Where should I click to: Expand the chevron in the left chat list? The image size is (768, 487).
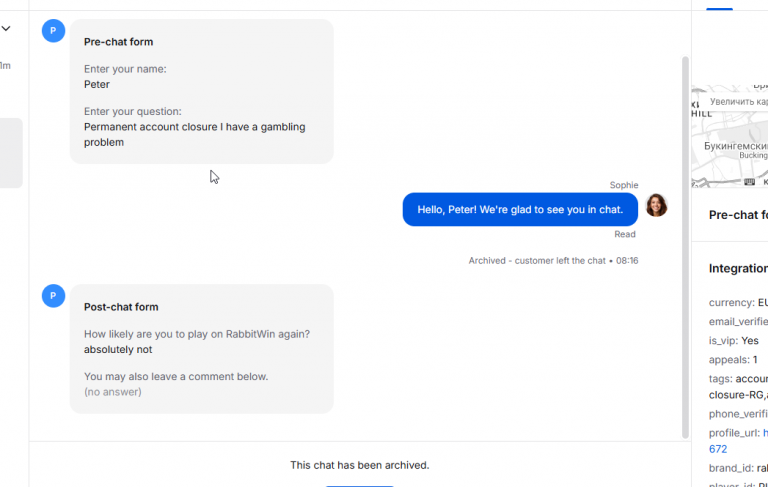[x=6, y=28]
